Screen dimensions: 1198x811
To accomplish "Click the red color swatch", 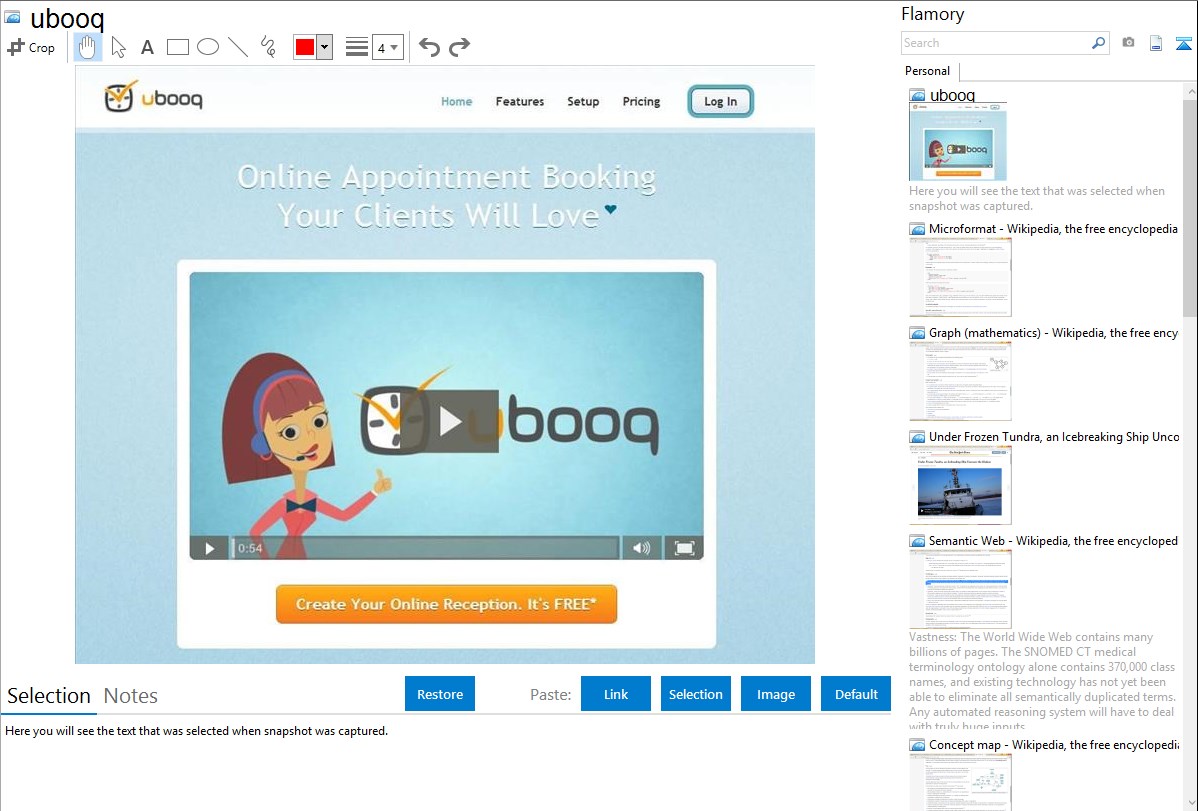I will point(305,47).
